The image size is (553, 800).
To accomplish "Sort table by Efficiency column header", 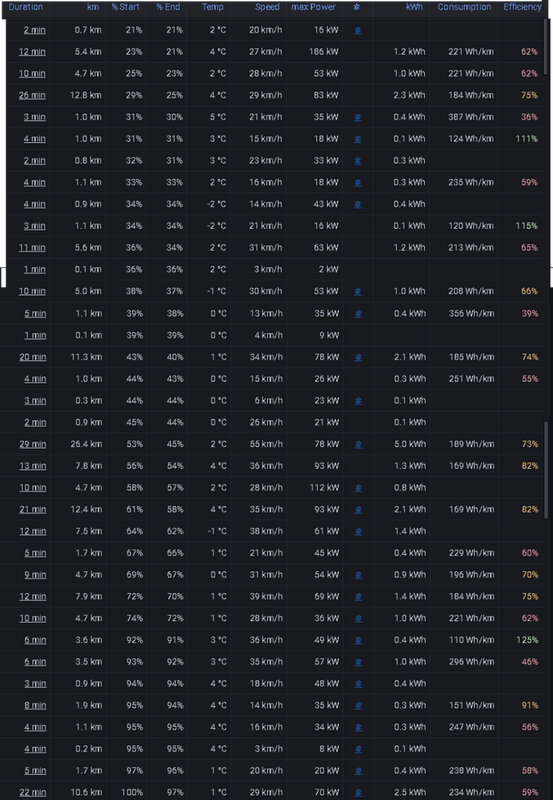I will click(x=522, y=7).
